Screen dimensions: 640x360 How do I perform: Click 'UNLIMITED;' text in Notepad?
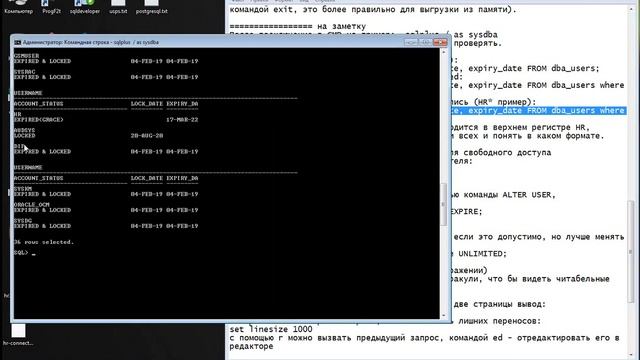(482, 253)
